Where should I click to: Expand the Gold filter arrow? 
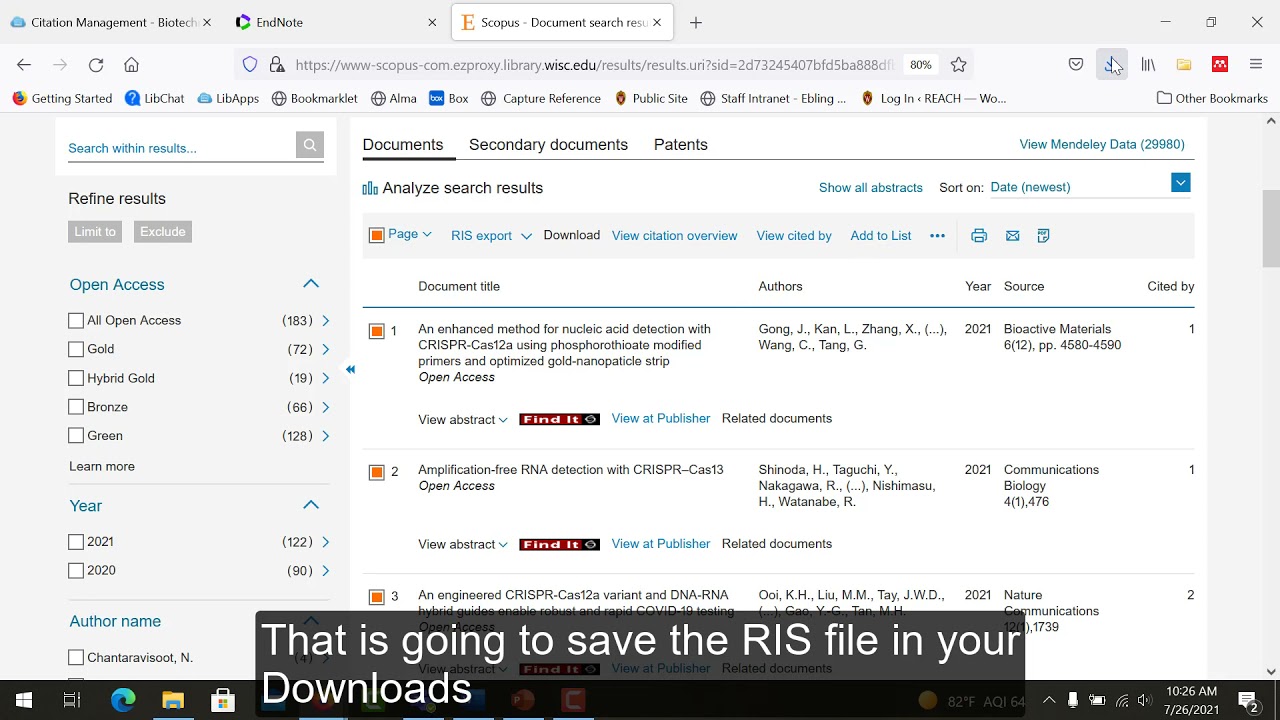click(x=325, y=350)
